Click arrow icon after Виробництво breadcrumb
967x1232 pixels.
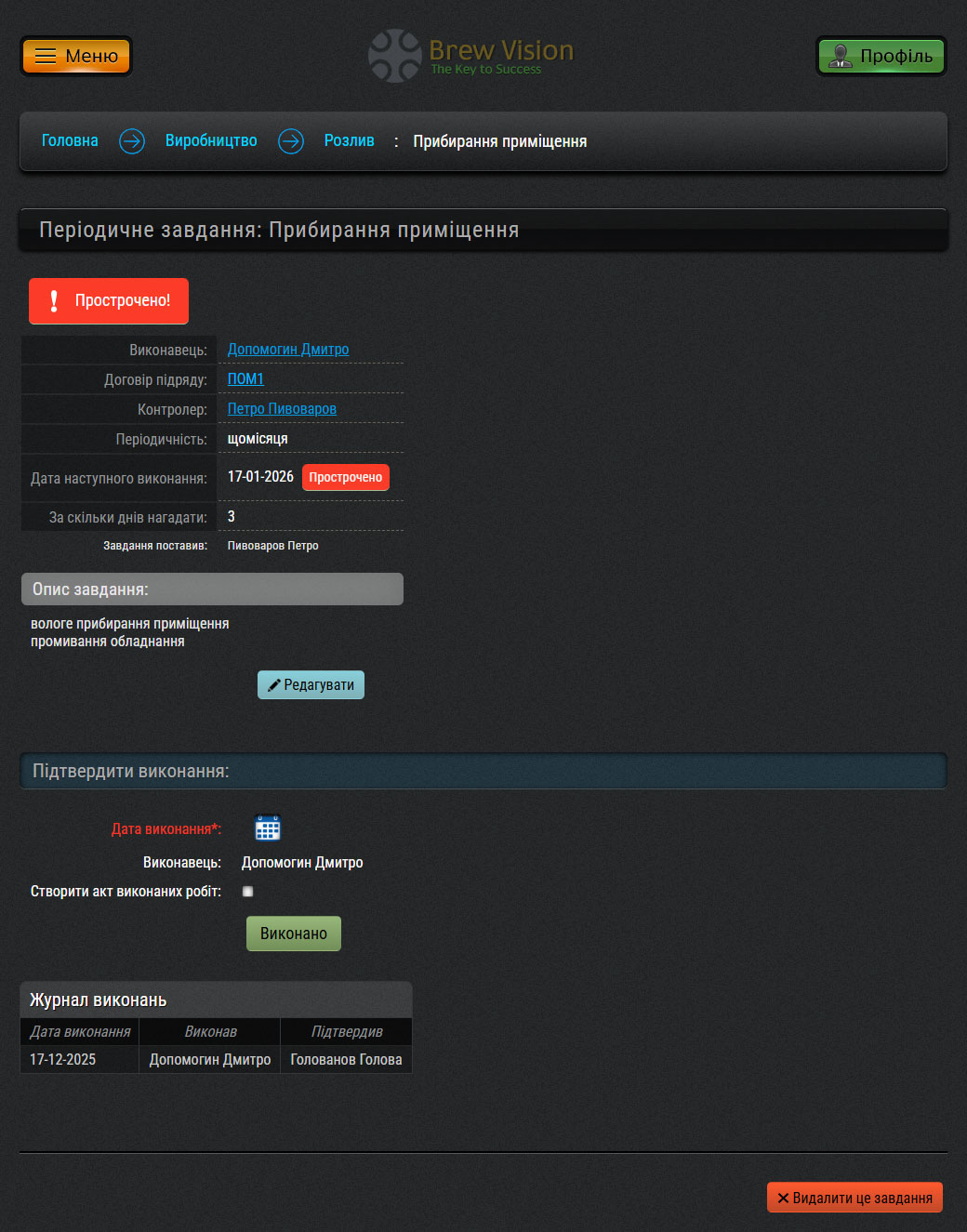tap(291, 141)
